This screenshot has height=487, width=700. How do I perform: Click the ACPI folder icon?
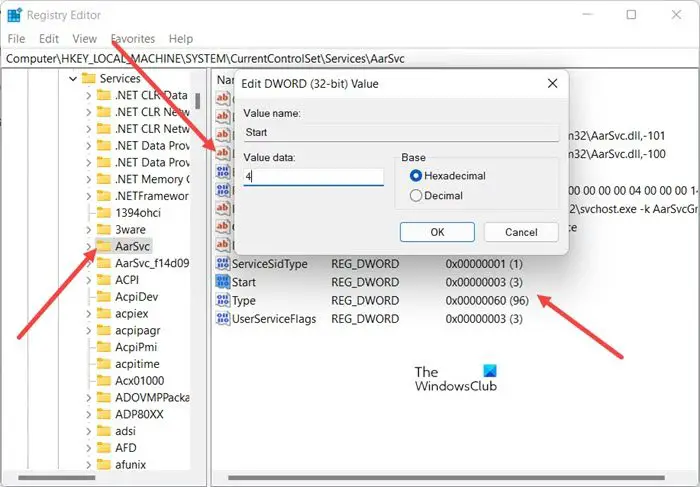pyautogui.click(x=104, y=280)
